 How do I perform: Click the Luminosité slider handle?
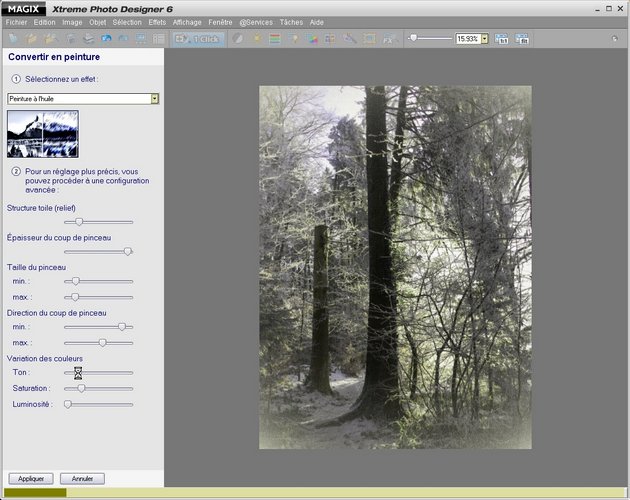(x=67, y=404)
